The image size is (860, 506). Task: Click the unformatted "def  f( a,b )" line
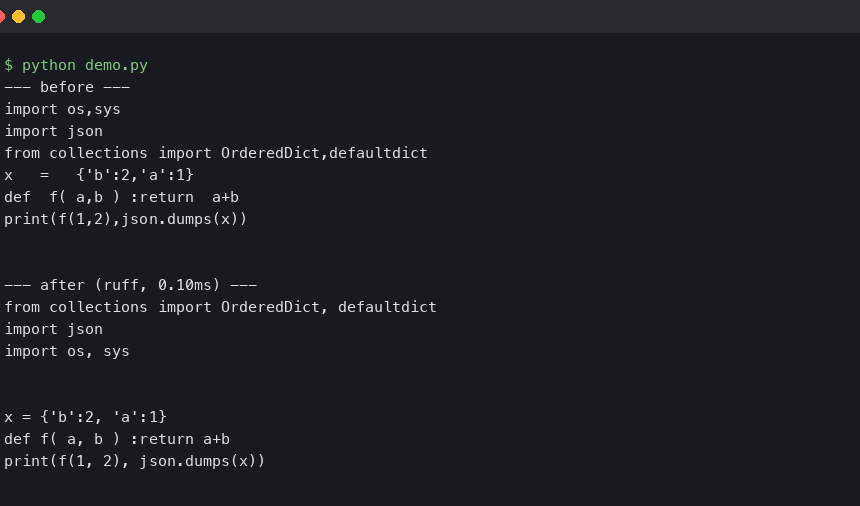click(121, 197)
